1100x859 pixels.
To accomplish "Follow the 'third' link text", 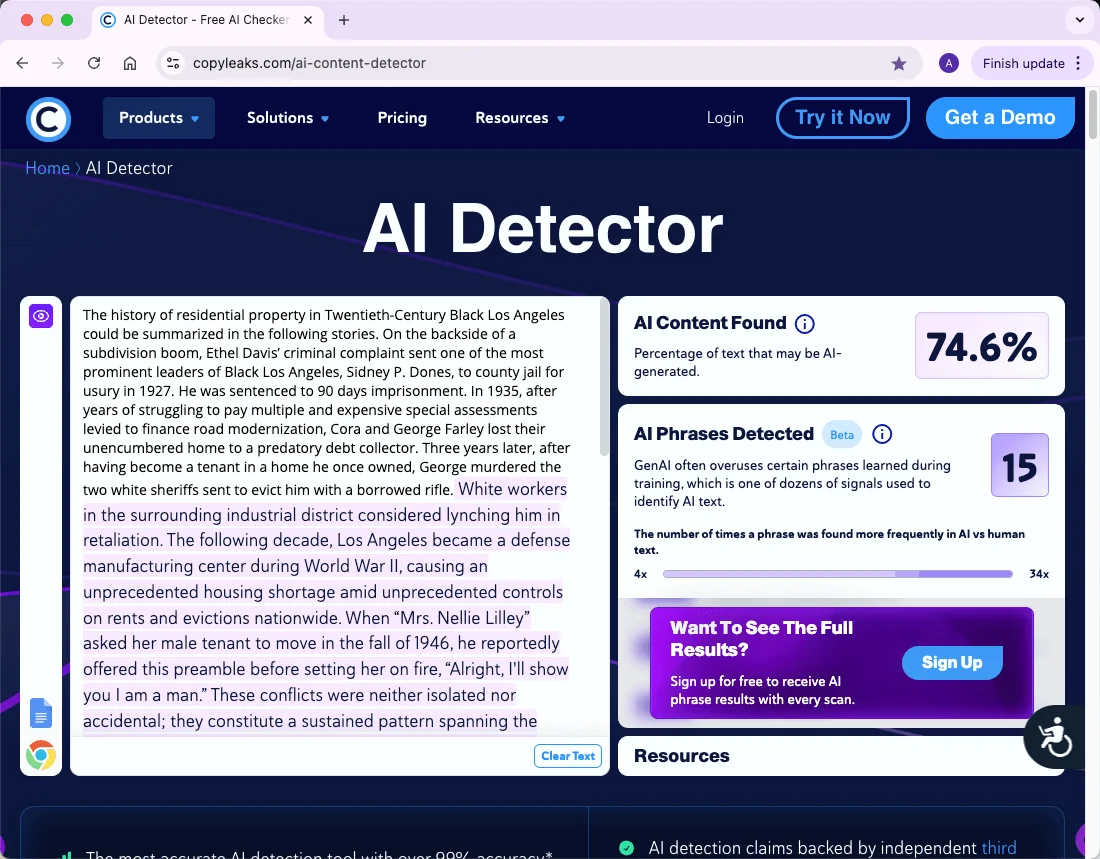I will 998,848.
